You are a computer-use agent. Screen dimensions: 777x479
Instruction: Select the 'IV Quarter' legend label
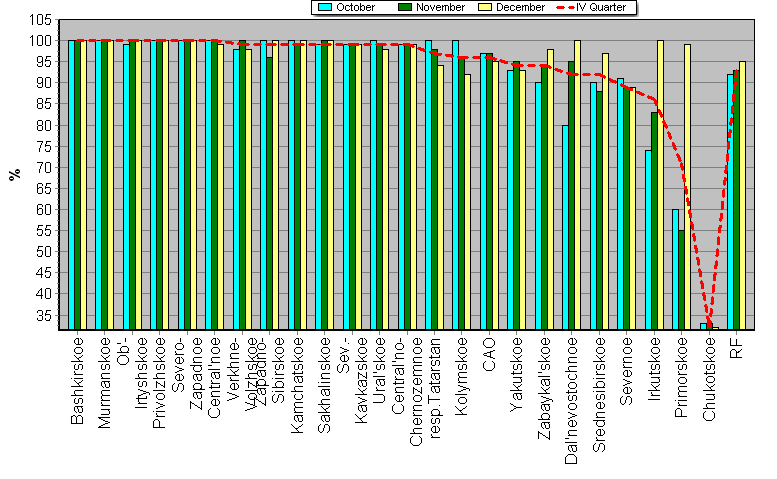pyautogui.click(x=601, y=7)
